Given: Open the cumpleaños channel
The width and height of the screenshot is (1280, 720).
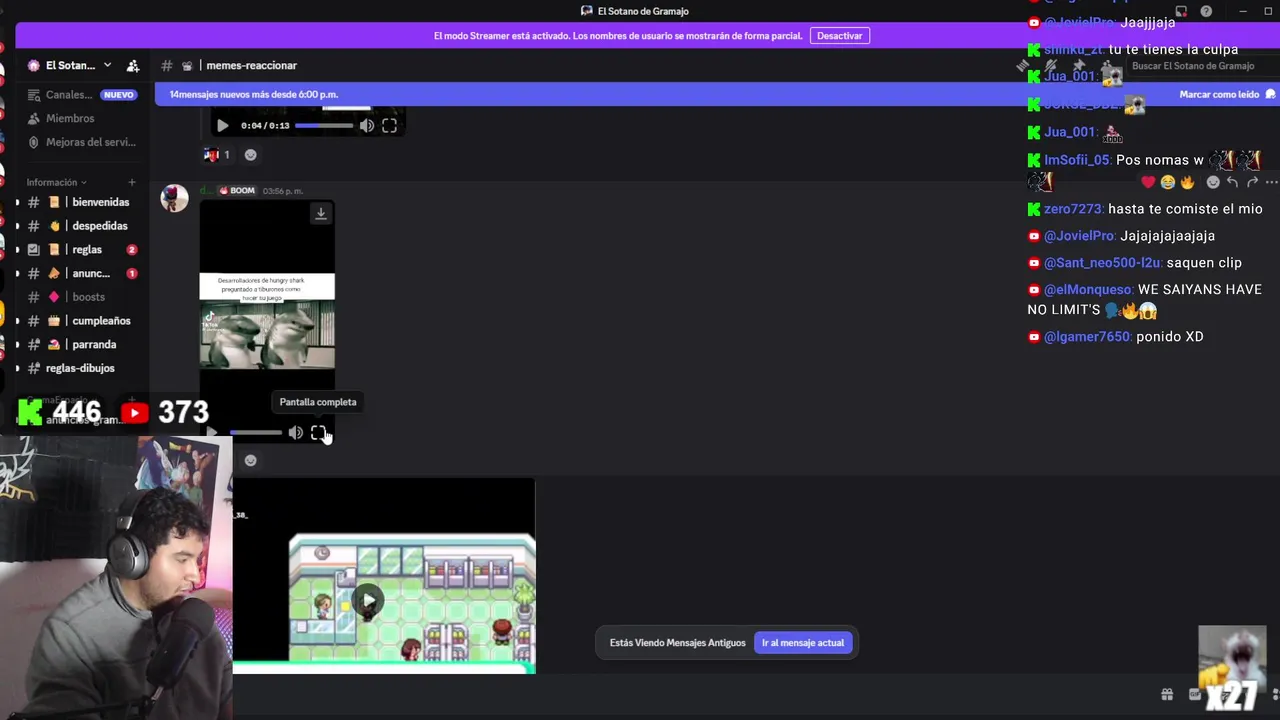Looking at the screenshot, I should click(x=82, y=321).
